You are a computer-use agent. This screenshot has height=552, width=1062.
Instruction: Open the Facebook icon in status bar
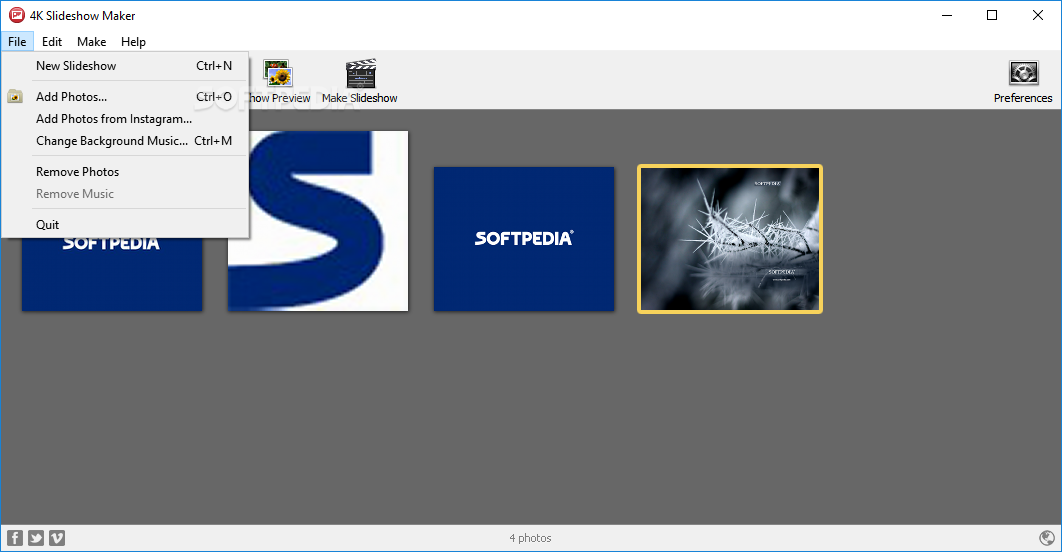tap(15, 538)
